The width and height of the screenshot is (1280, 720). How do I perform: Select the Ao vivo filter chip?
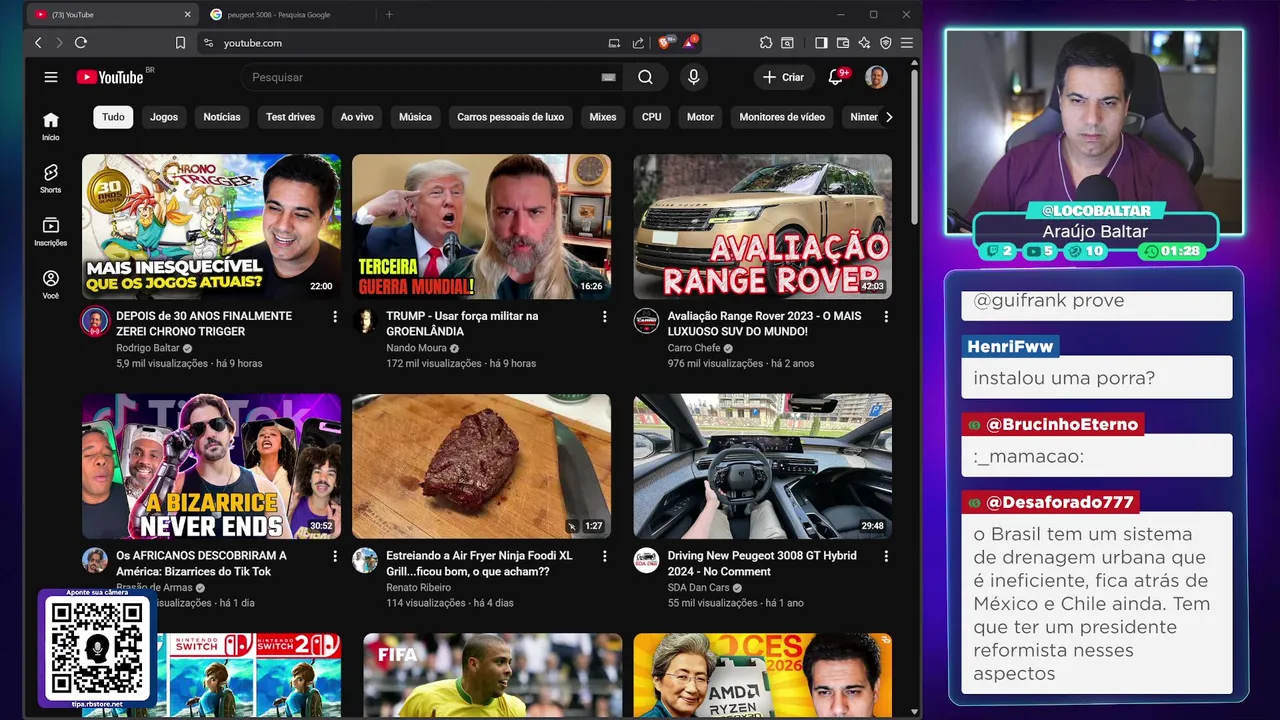pos(357,117)
